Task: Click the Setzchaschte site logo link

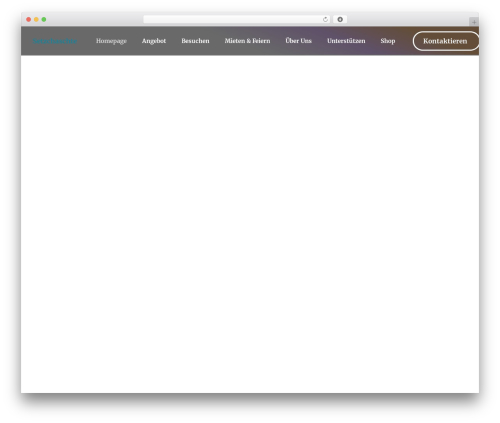Action: coord(55,41)
